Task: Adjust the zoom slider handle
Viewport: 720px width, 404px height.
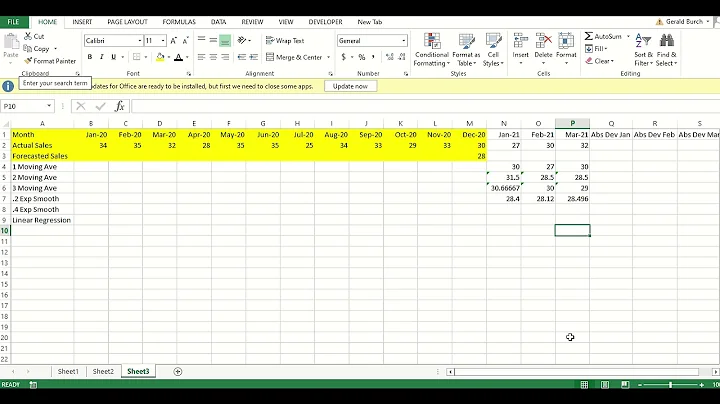Action: click(x=670, y=385)
